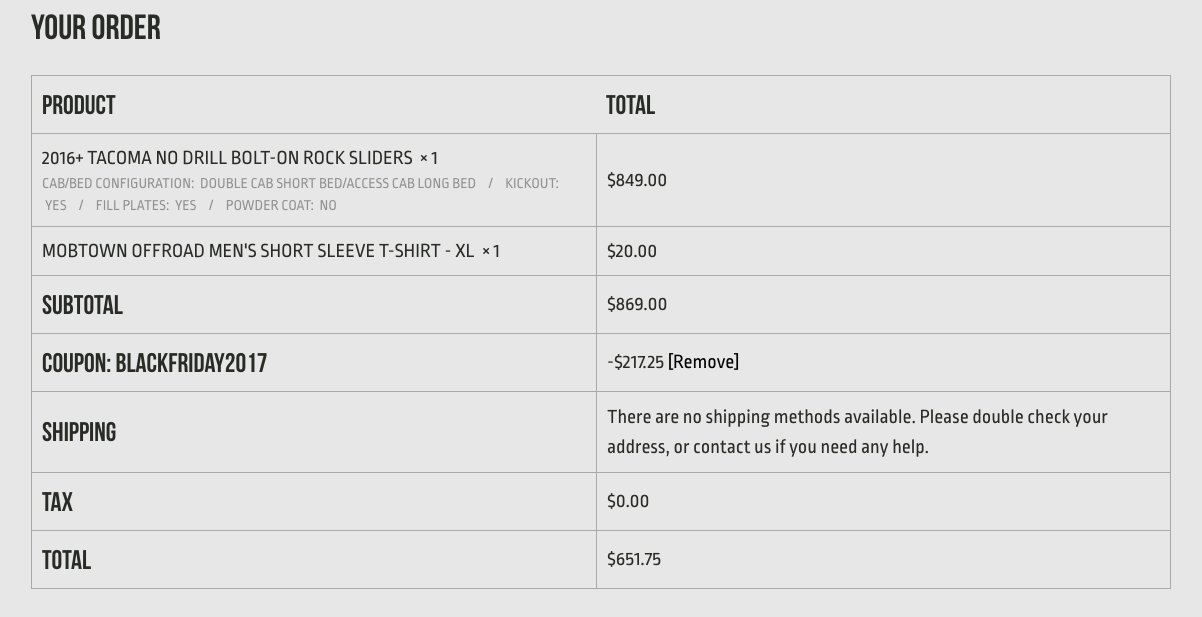Click the -$217.25 discount amount
The image size is (1202, 617).
pos(635,362)
